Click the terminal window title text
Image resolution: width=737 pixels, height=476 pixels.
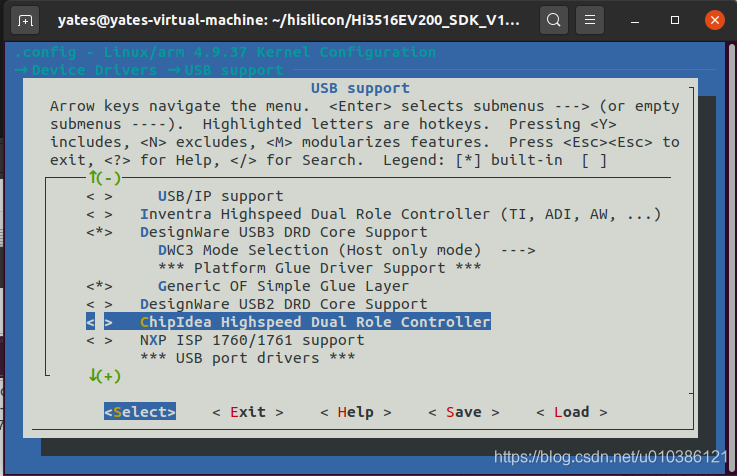click(x=289, y=20)
